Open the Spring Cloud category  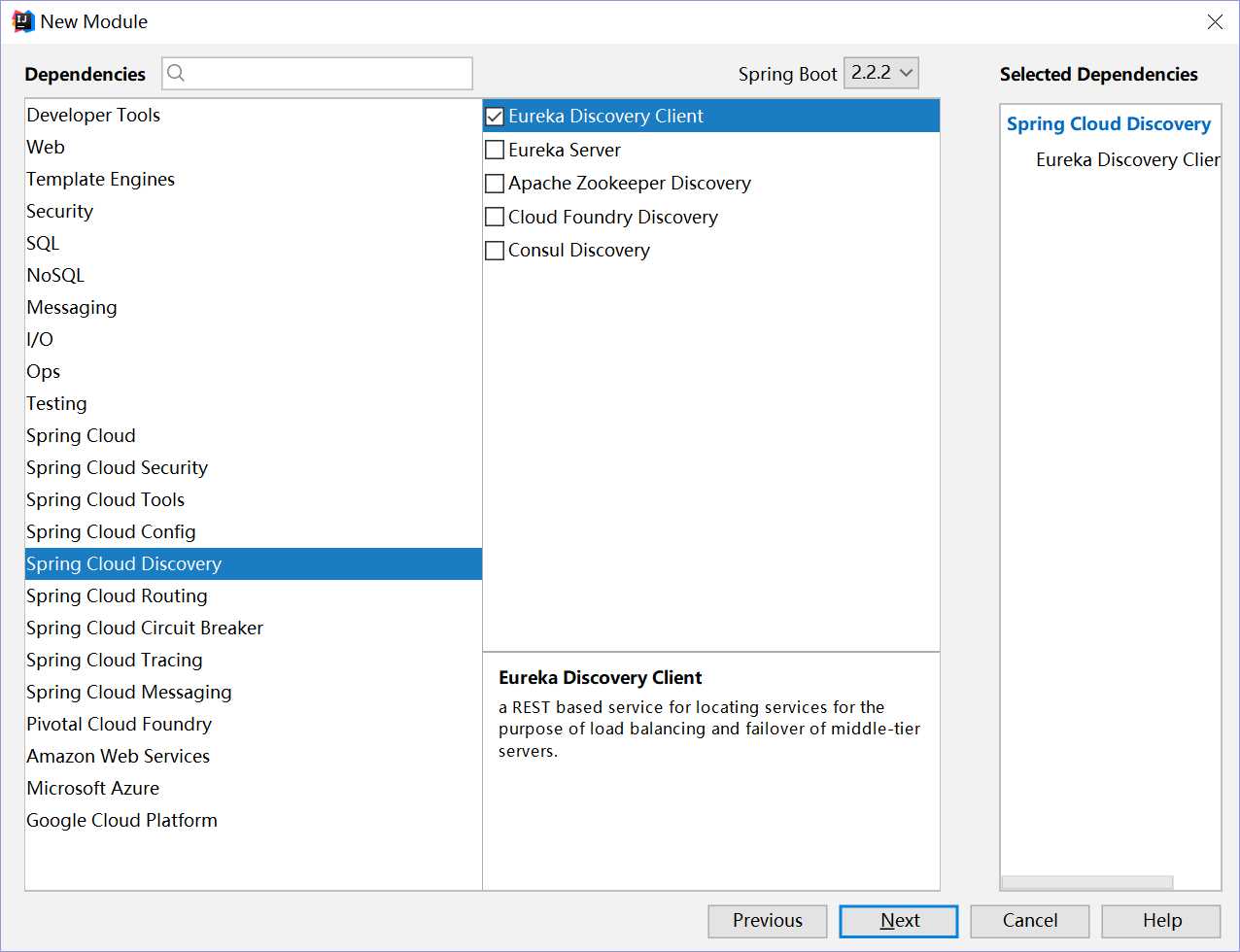[254, 435]
